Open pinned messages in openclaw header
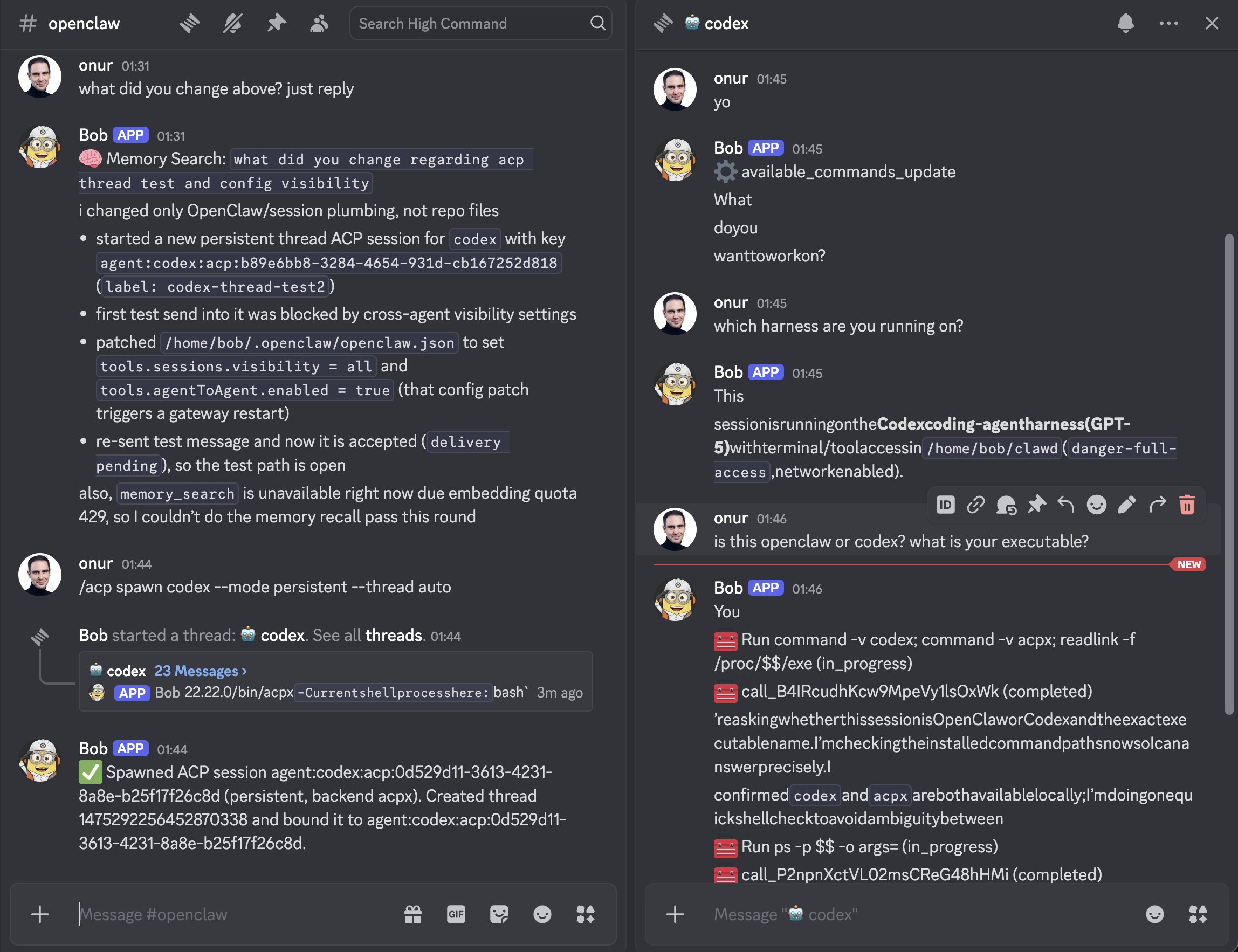Image resolution: width=1238 pixels, height=952 pixels. pos(276,23)
